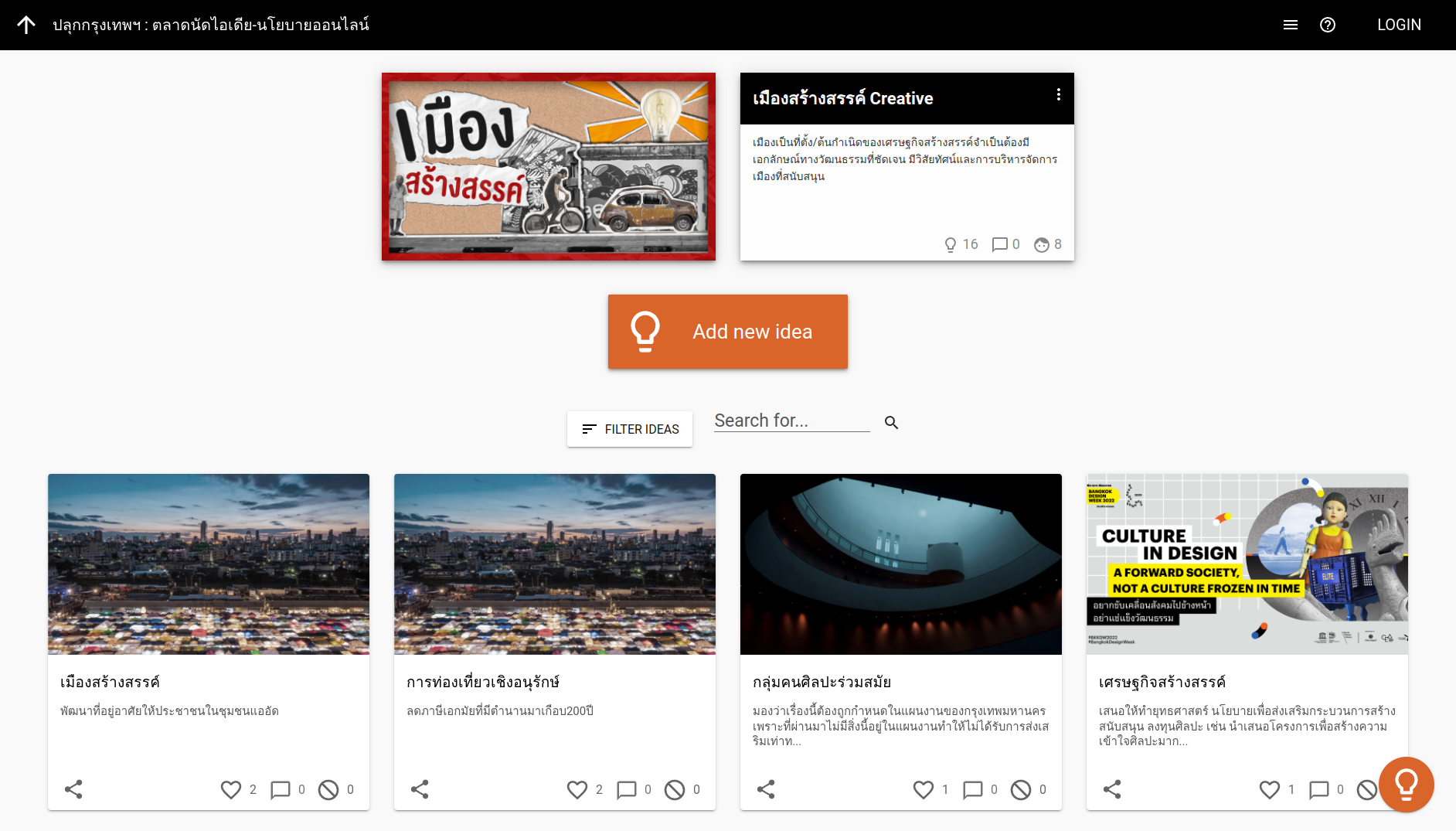
Task: Open comments on the เศรษฐกิจสร้างสรรค์ idea
Action: 1318,789
